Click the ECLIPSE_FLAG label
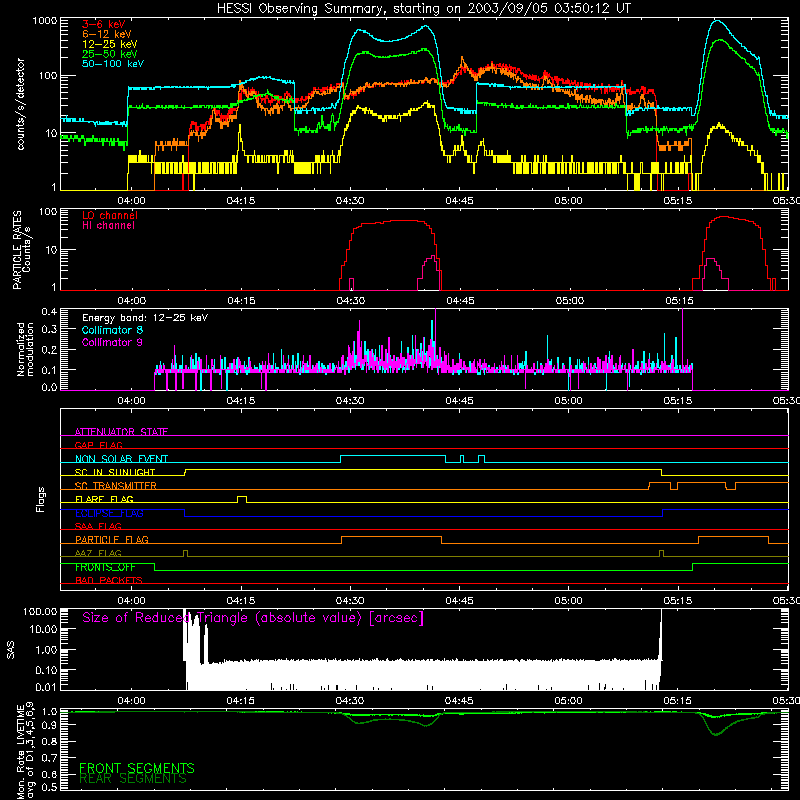 click(x=109, y=513)
